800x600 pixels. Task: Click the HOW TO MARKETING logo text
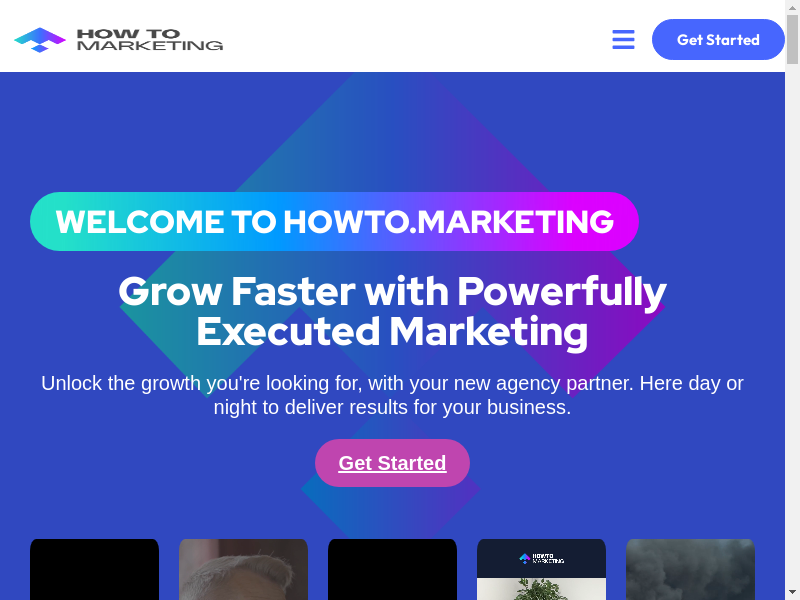pyautogui.click(x=149, y=39)
